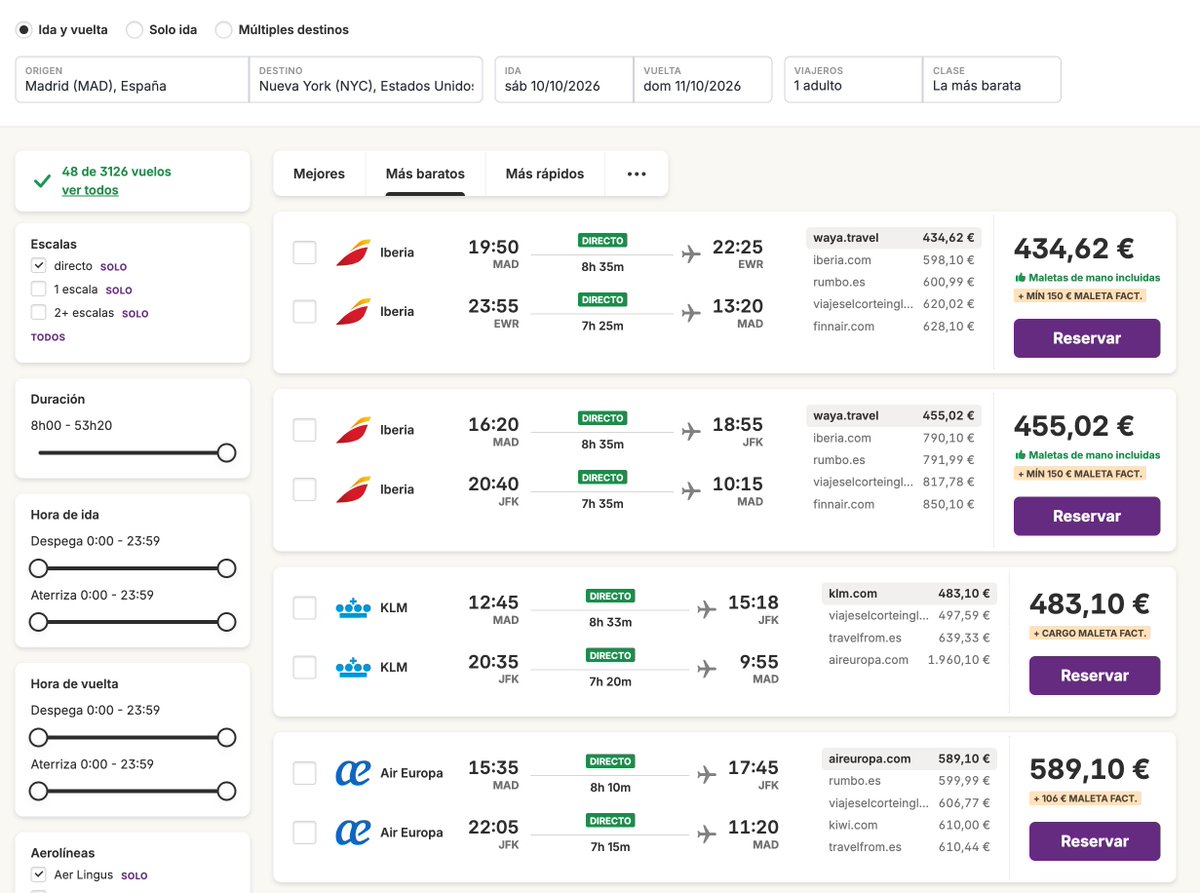Click Hora de vuelta Aterriza slider right handle
Image resolution: width=1200 pixels, height=893 pixels.
pyautogui.click(x=227, y=791)
